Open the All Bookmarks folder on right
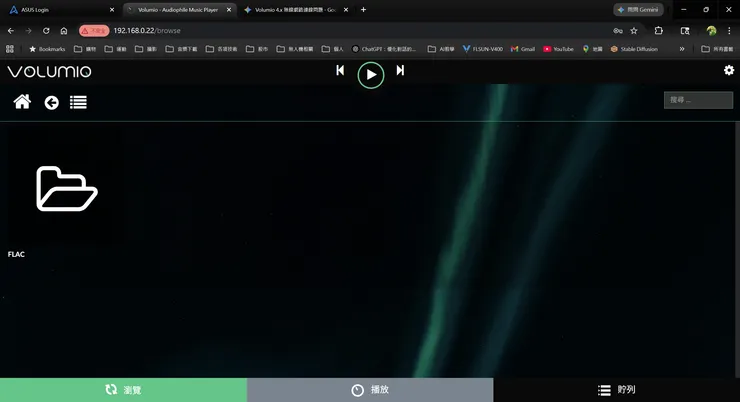 tap(717, 49)
